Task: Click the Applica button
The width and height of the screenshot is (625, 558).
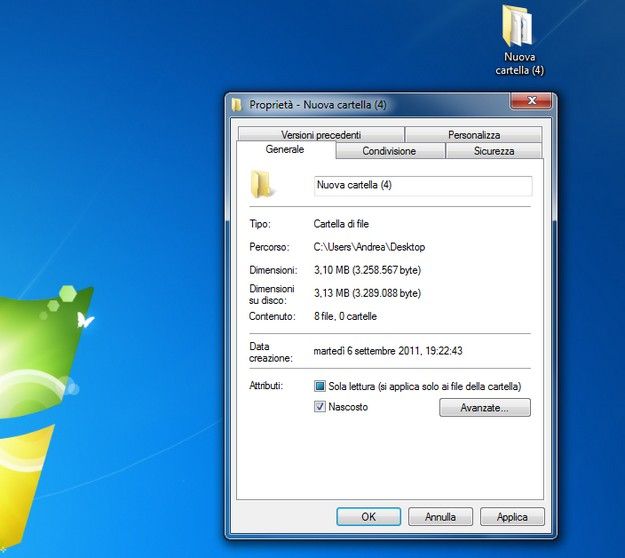Action: coord(512,517)
